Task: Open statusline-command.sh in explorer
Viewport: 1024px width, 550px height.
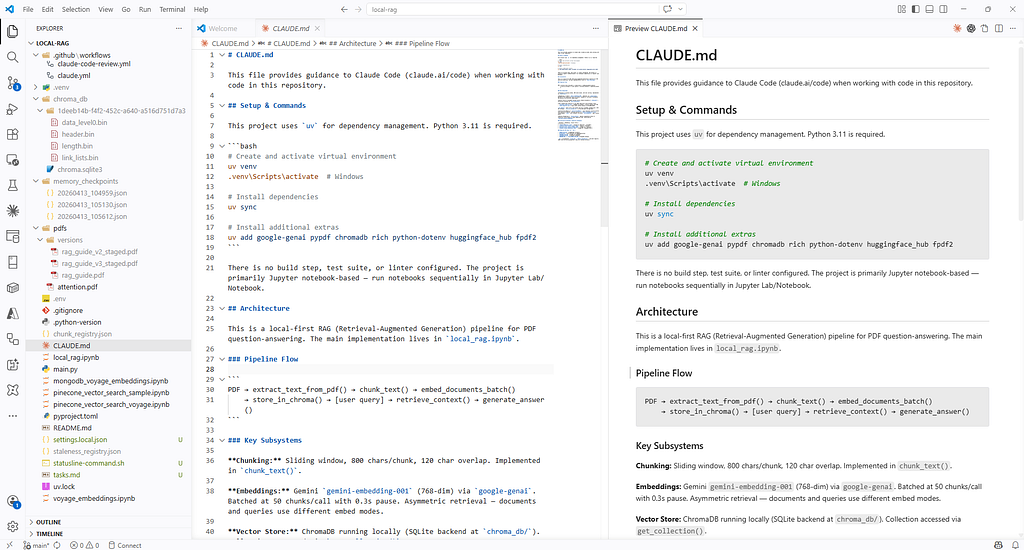Action: pos(88,463)
